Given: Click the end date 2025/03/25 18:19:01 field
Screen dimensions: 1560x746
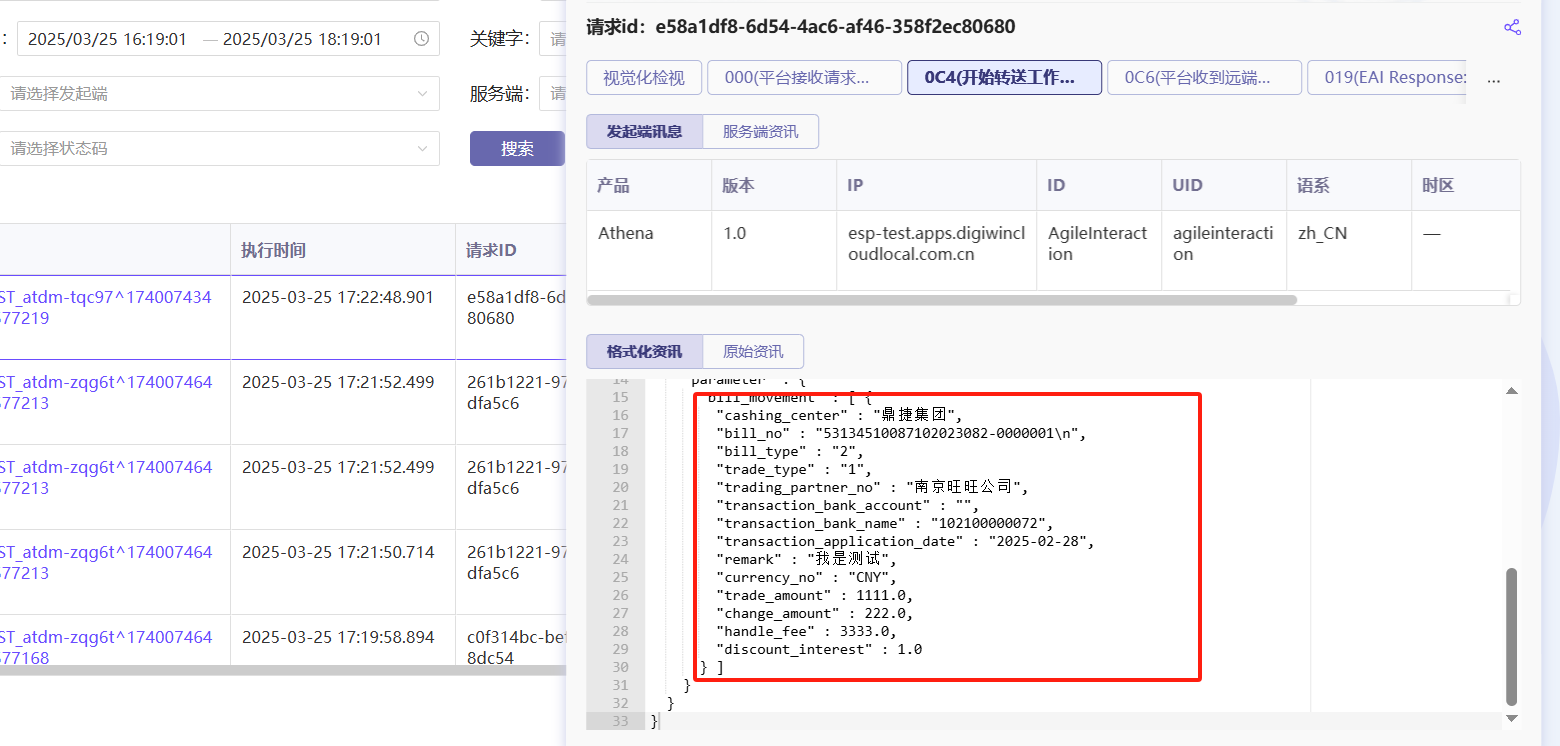Looking at the screenshot, I should (302, 39).
